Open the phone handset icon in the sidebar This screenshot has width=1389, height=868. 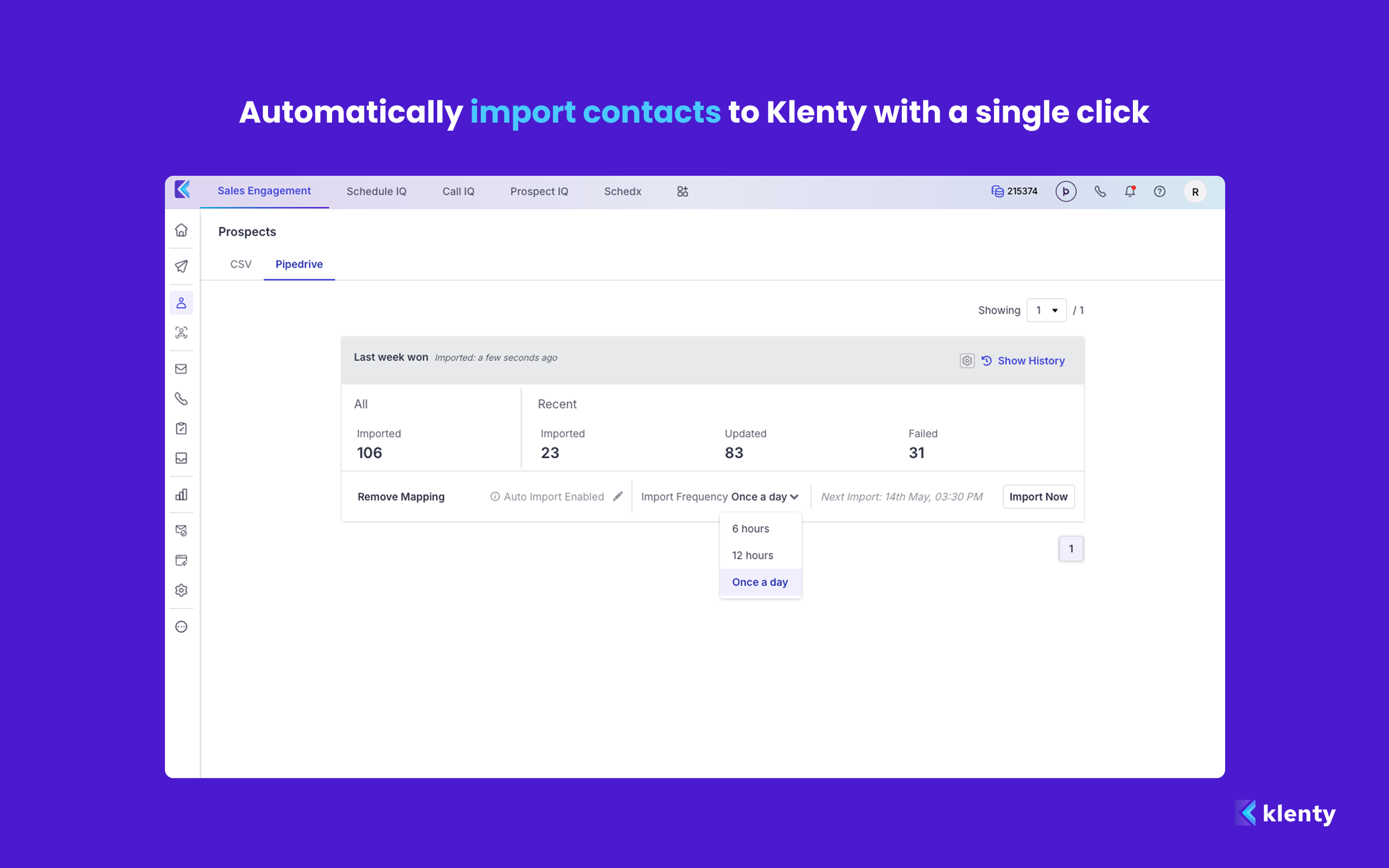181,398
